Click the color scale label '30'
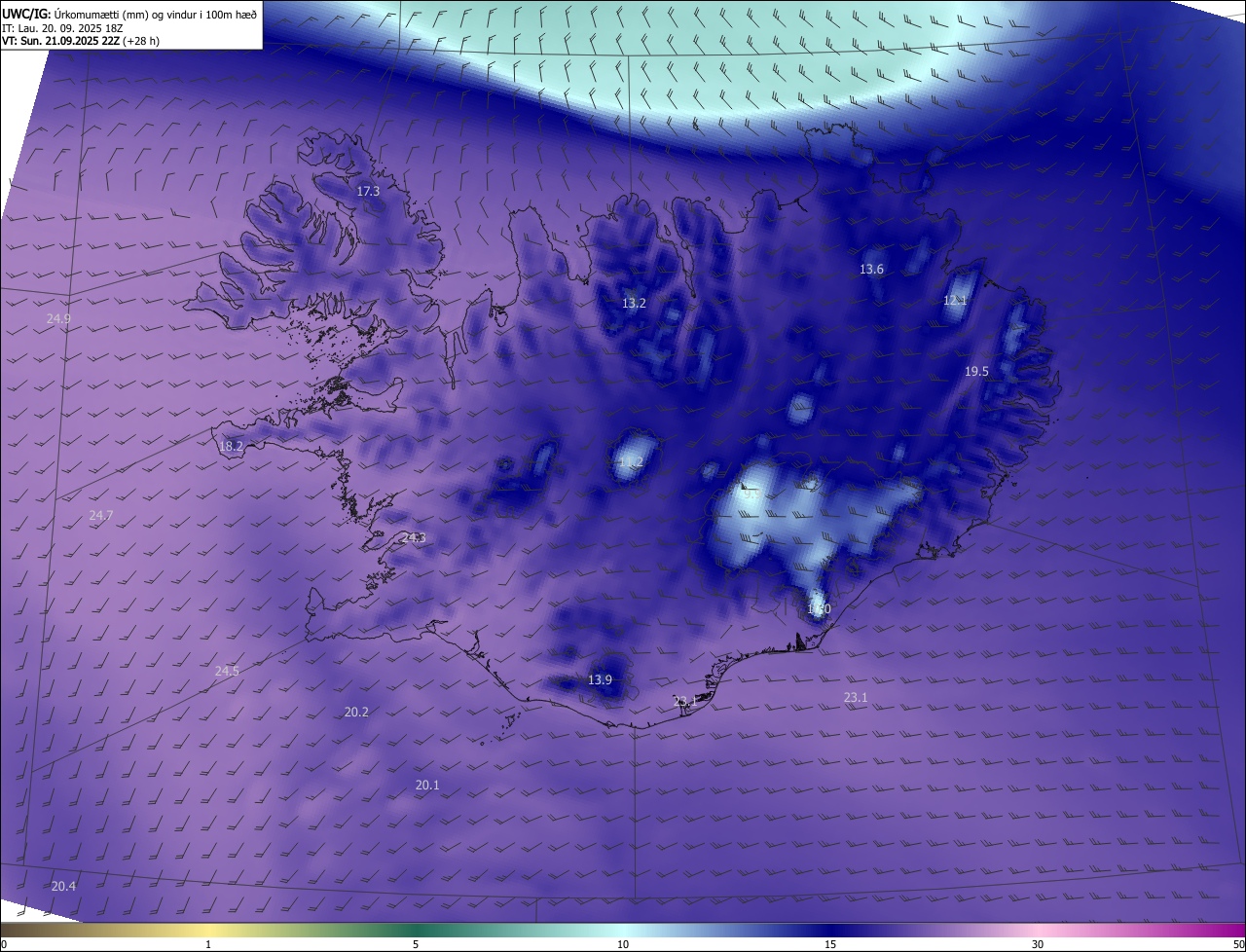Screen dimensions: 1246x952 (1038, 945)
